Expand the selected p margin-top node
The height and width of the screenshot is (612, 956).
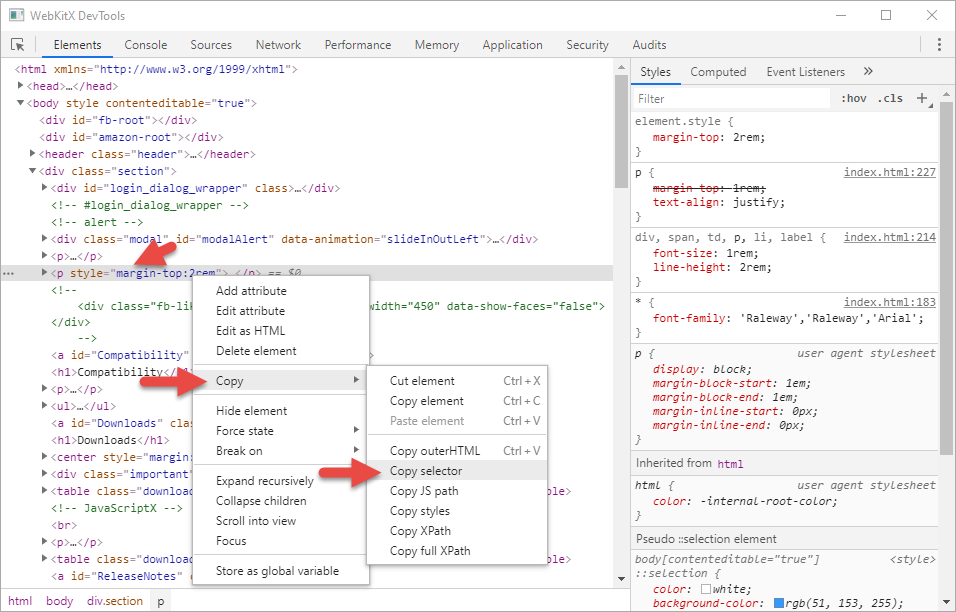coord(45,272)
